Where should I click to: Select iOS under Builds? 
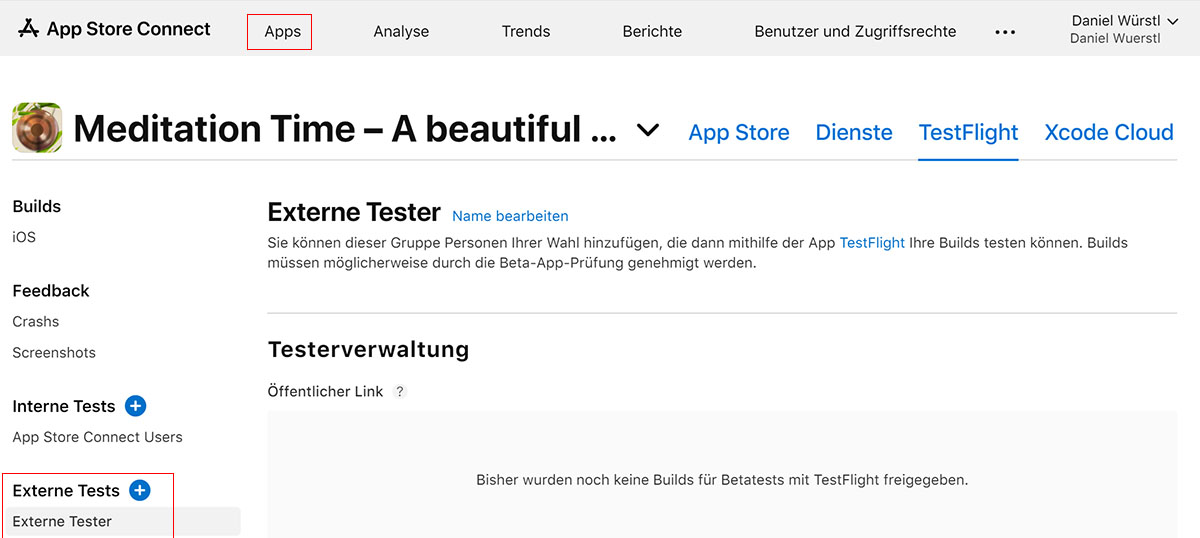click(24, 237)
